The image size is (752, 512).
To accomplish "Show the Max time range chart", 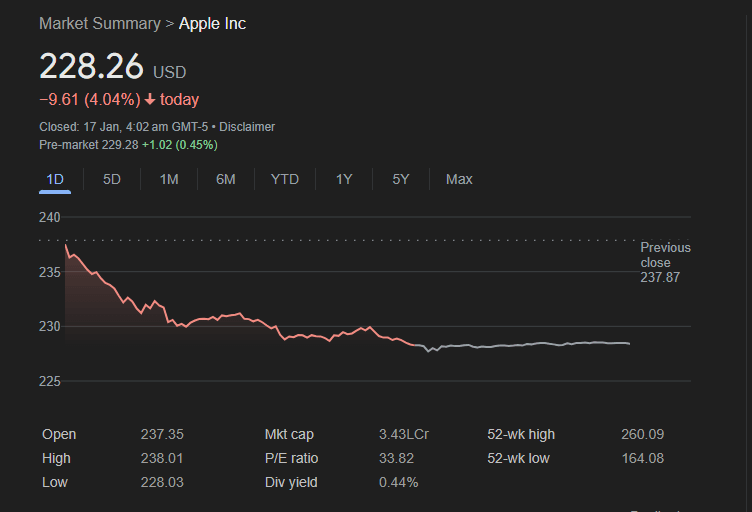I will pyautogui.click(x=459, y=179).
